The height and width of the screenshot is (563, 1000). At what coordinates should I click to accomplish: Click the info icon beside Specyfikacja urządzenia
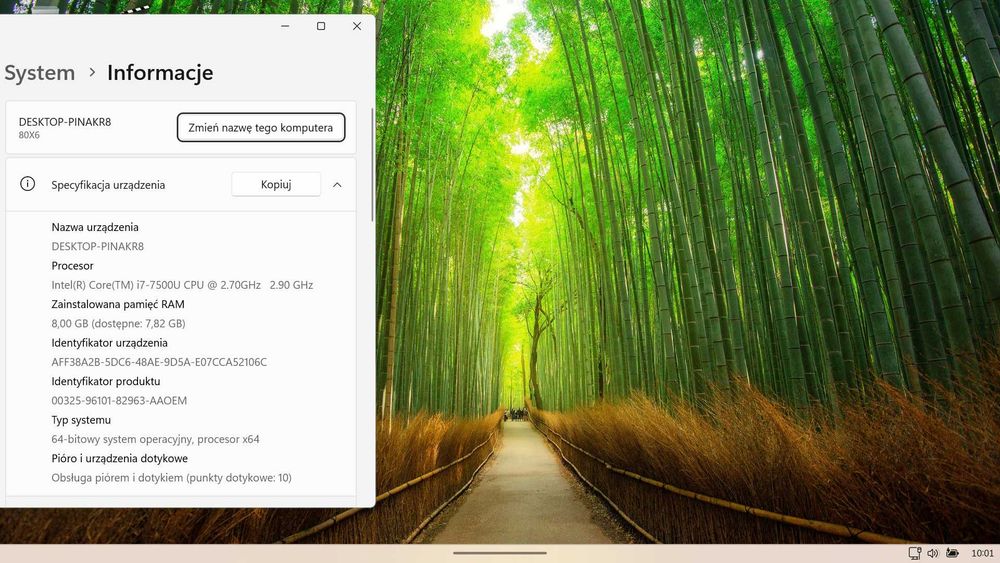click(x=27, y=184)
